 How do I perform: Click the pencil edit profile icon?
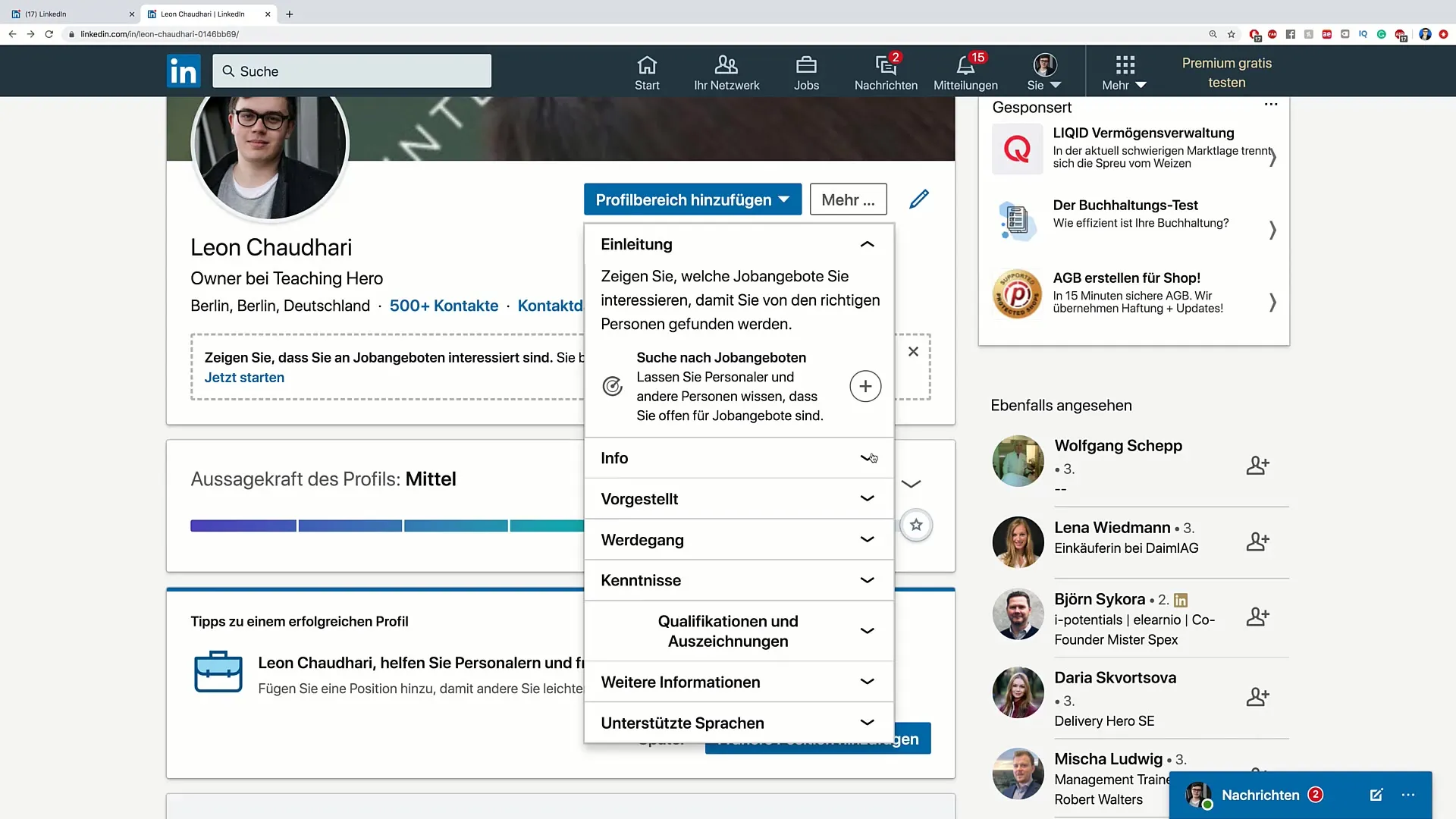click(x=919, y=199)
